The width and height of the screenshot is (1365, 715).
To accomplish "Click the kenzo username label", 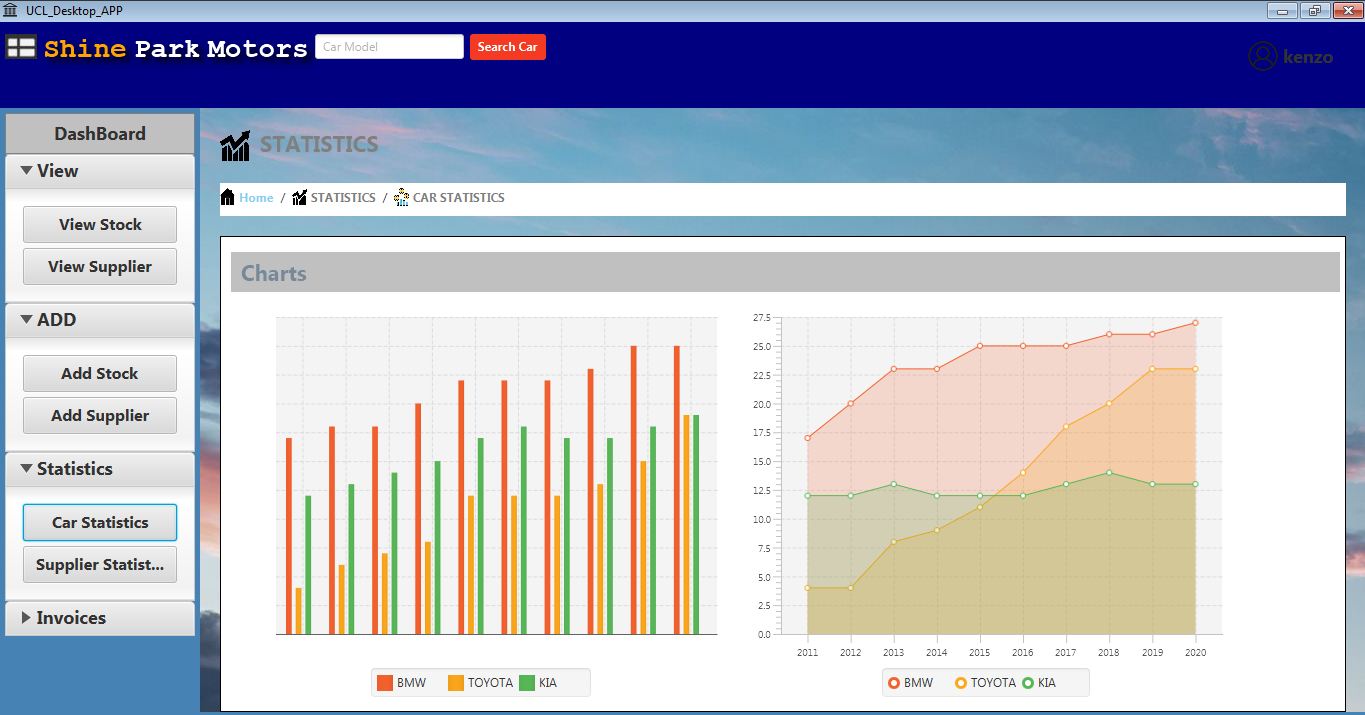I will click(1308, 57).
